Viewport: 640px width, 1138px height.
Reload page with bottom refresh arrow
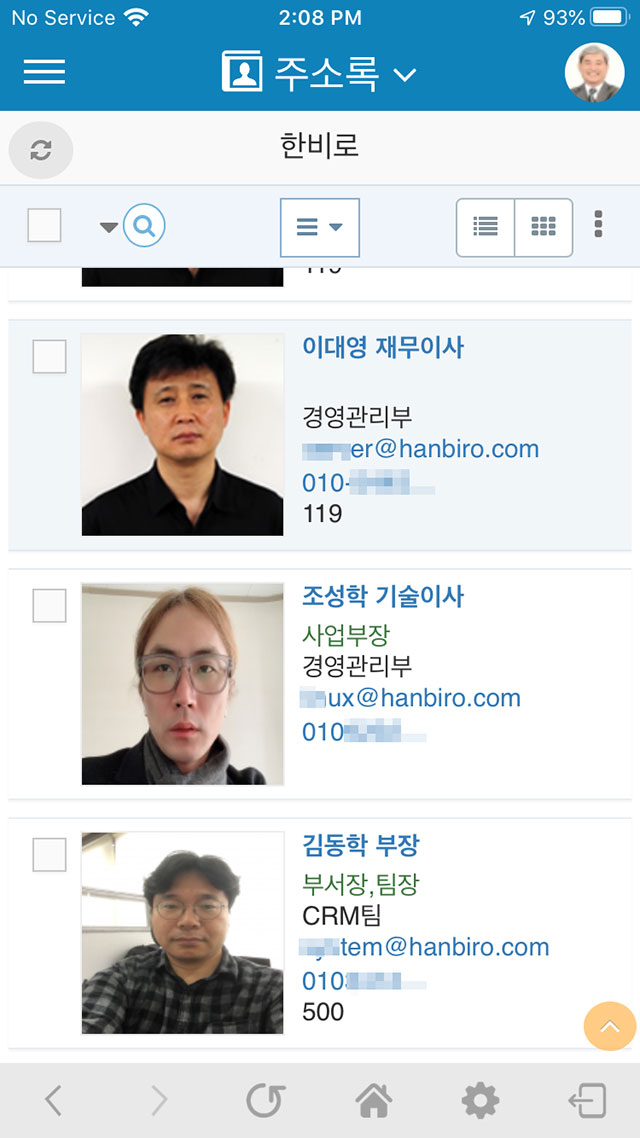(265, 1101)
